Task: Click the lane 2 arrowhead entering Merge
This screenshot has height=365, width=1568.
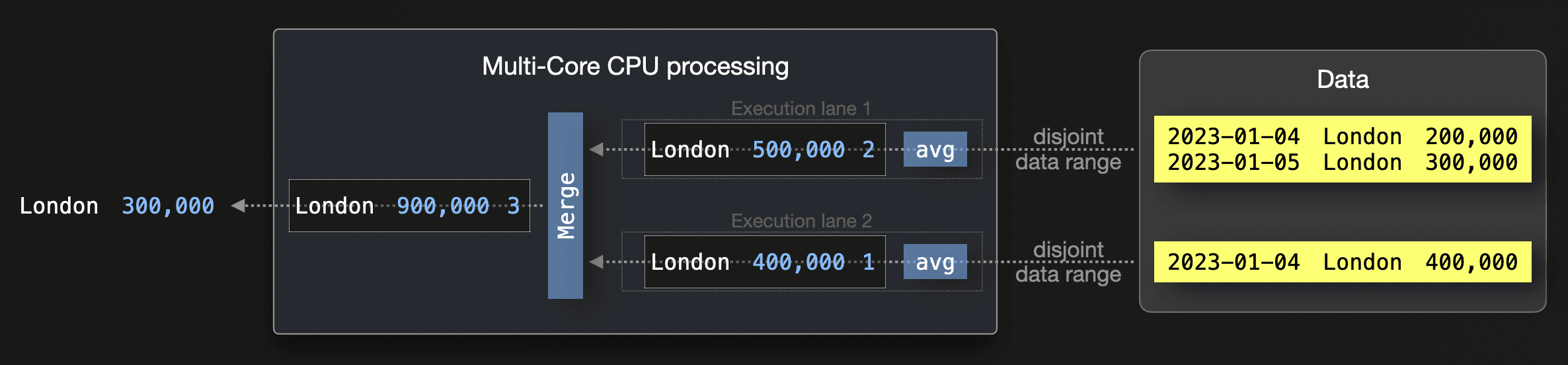Action: pos(596,262)
